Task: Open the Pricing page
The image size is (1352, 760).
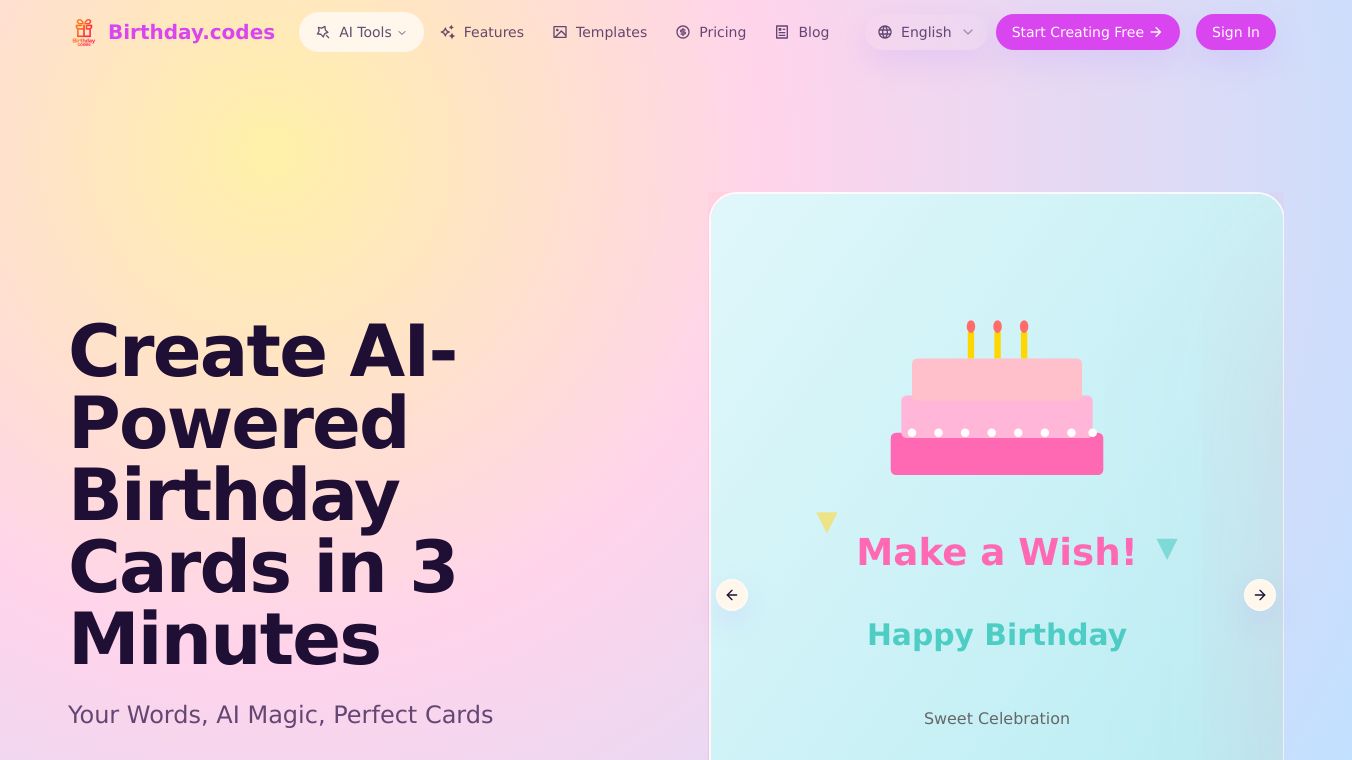Action: [x=711, y=32]
